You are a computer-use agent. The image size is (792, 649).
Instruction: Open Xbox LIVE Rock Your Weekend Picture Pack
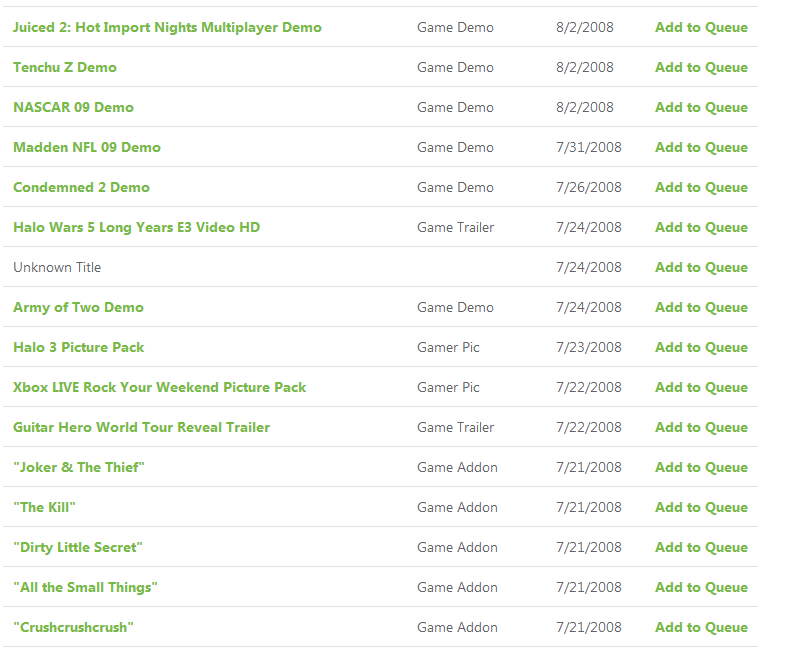pyautogui.click(x=160, y=387)
